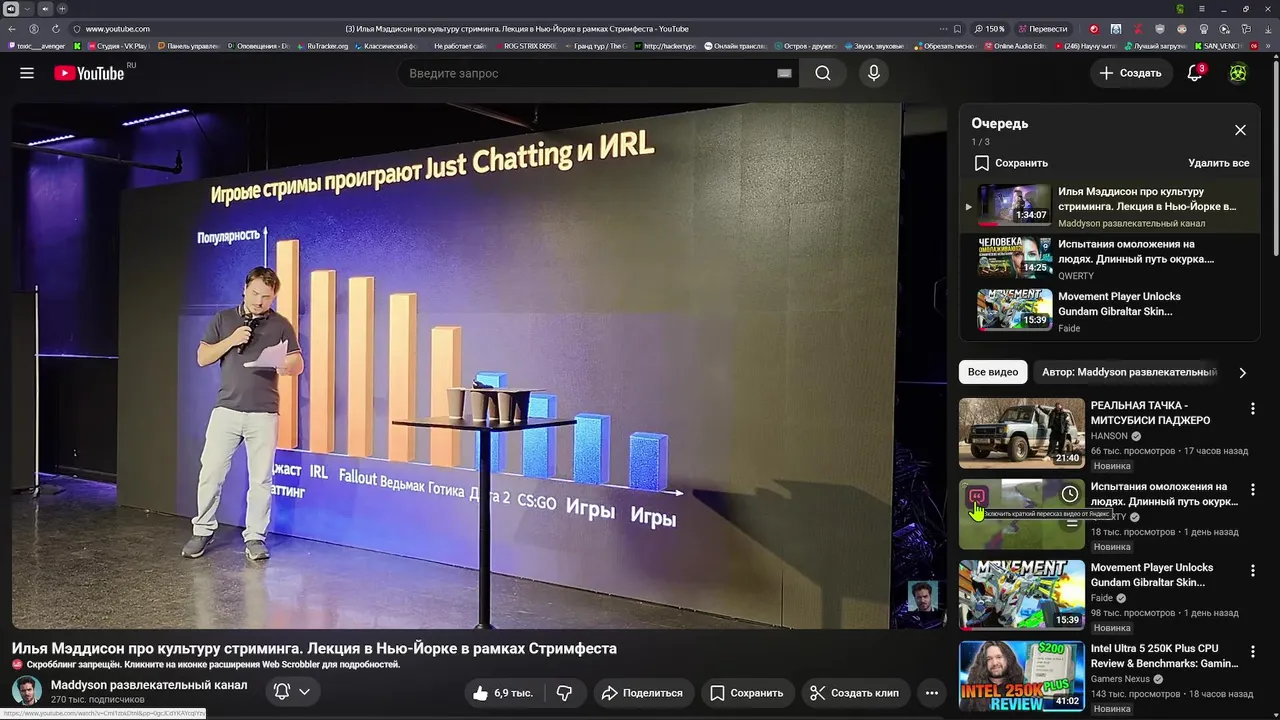Image resolution: width=1280 pixels, height=720 pixels.
Task: Open the account avatar menu
Action: tap(1238, 73)
